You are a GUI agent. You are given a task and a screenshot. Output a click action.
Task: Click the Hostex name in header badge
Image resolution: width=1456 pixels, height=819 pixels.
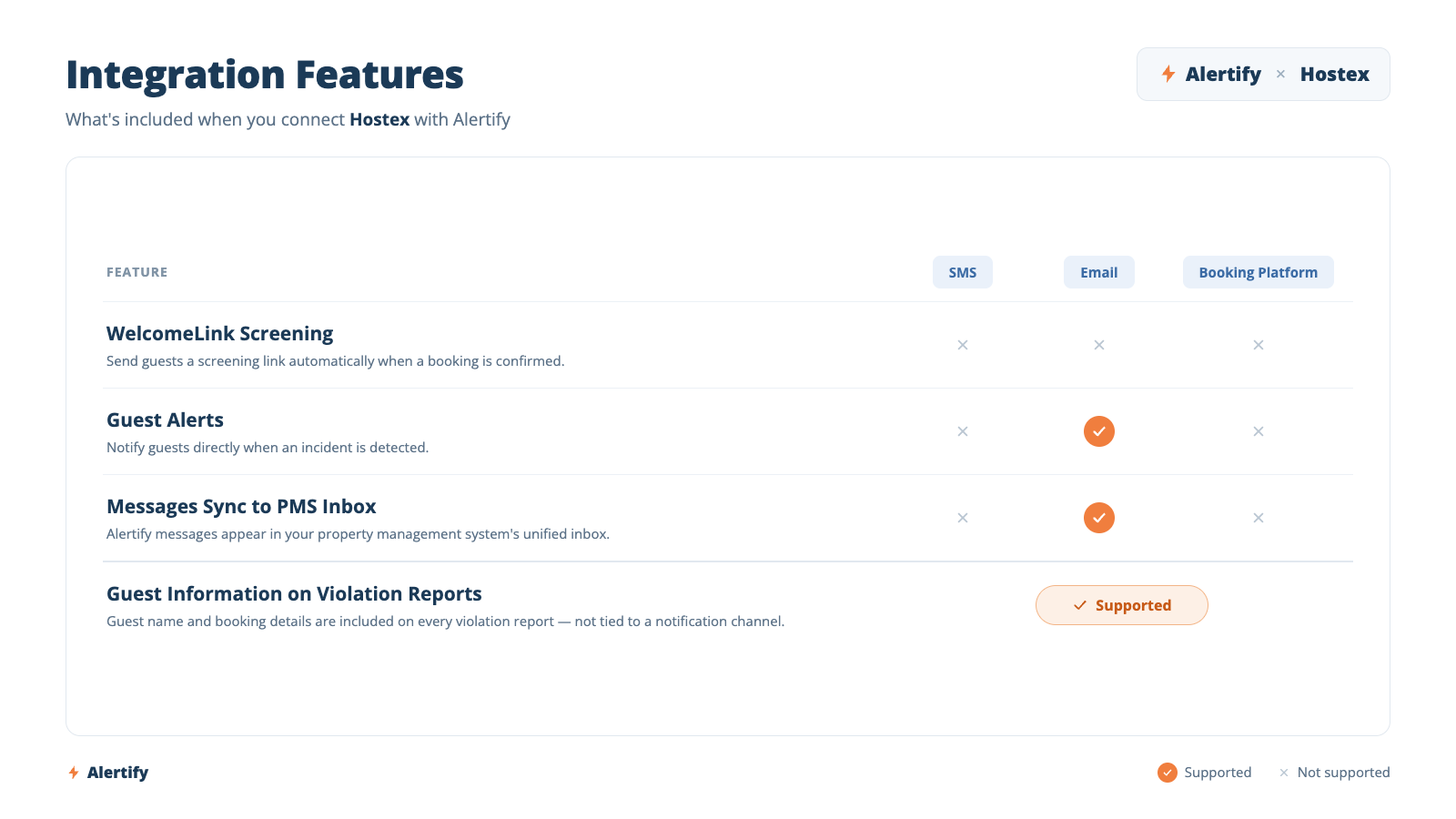(x=1335, y=75)
